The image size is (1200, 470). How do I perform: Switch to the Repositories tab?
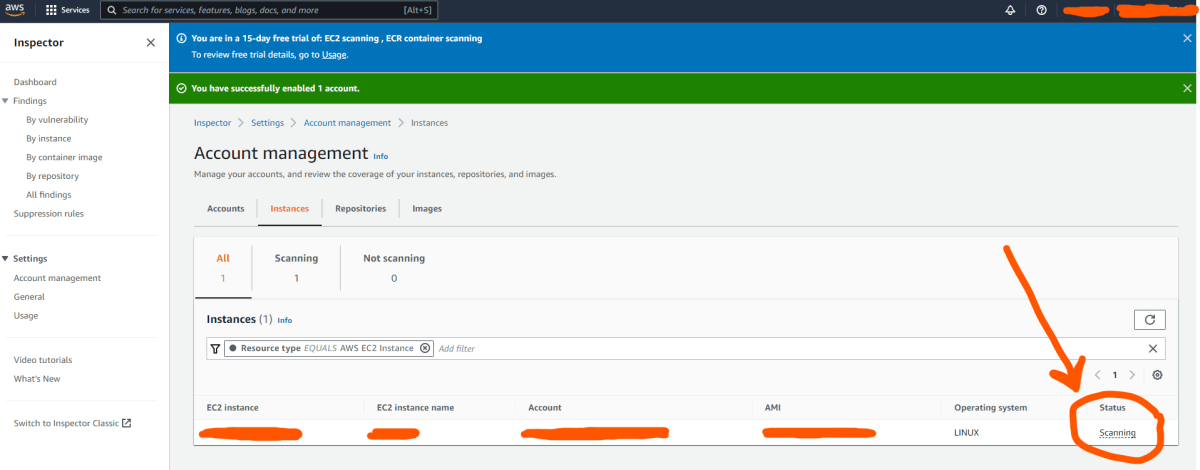pyautogui.click(x=360, y=208)
